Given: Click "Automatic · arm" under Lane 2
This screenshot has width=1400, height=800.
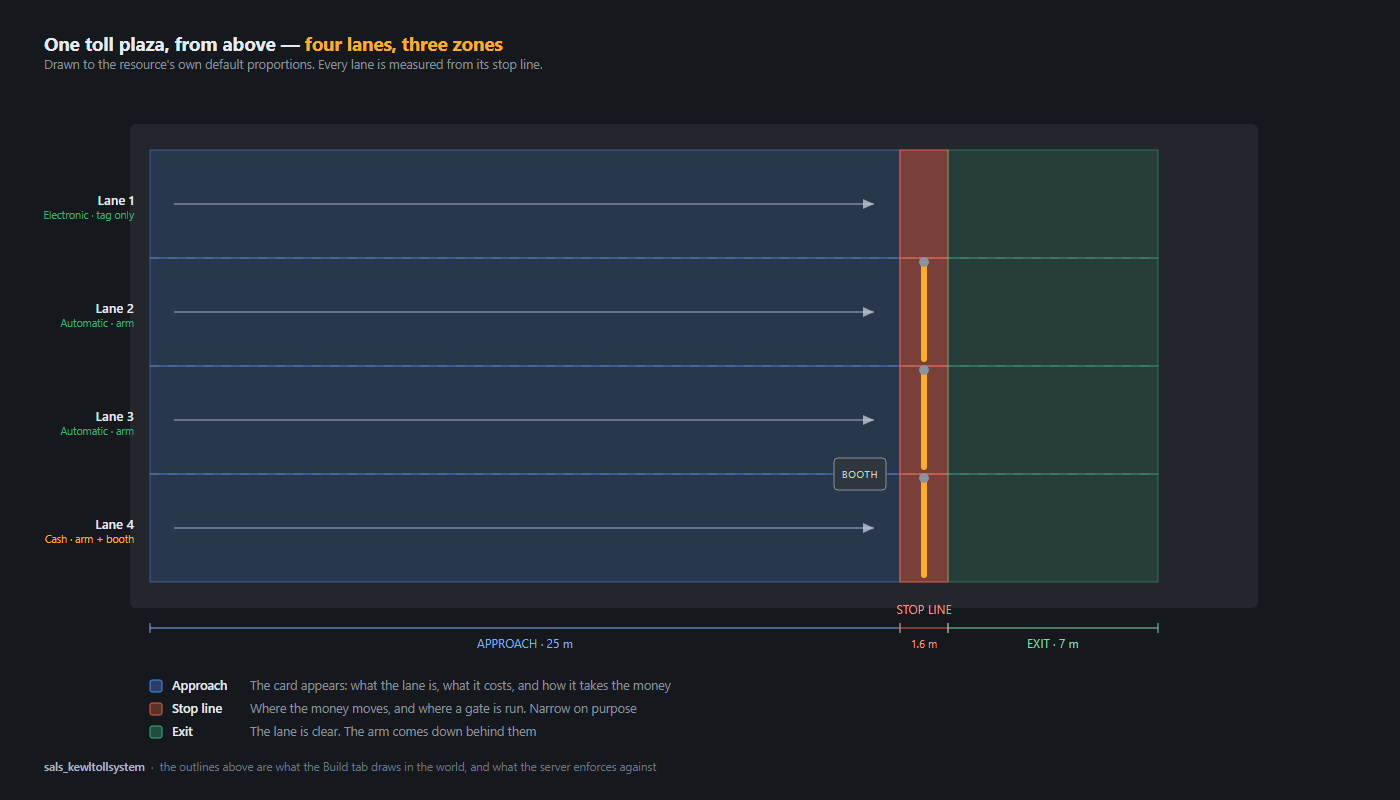Looking at the screenshot, I should pos(97,323).
